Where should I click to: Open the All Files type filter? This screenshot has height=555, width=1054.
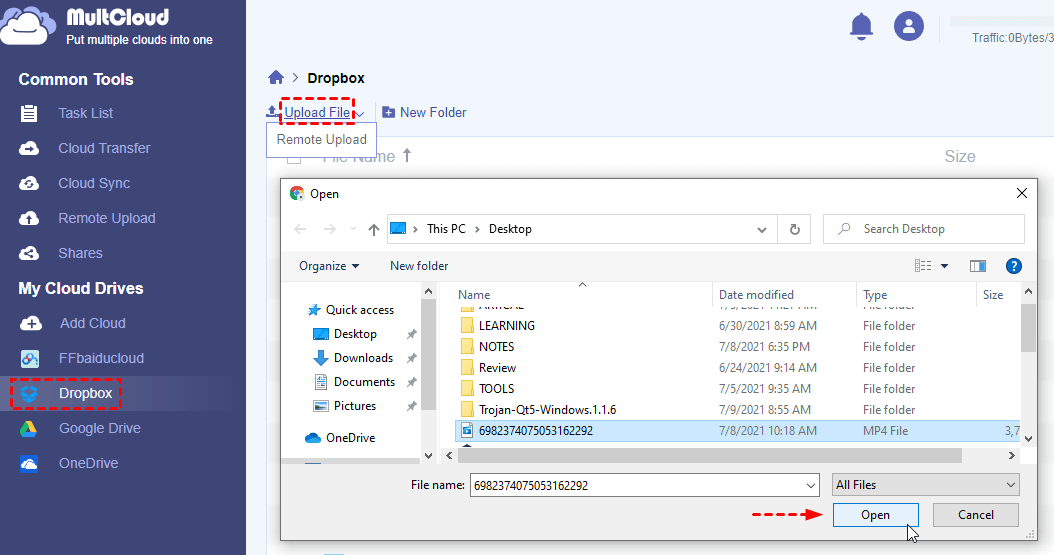click(926, 485)
